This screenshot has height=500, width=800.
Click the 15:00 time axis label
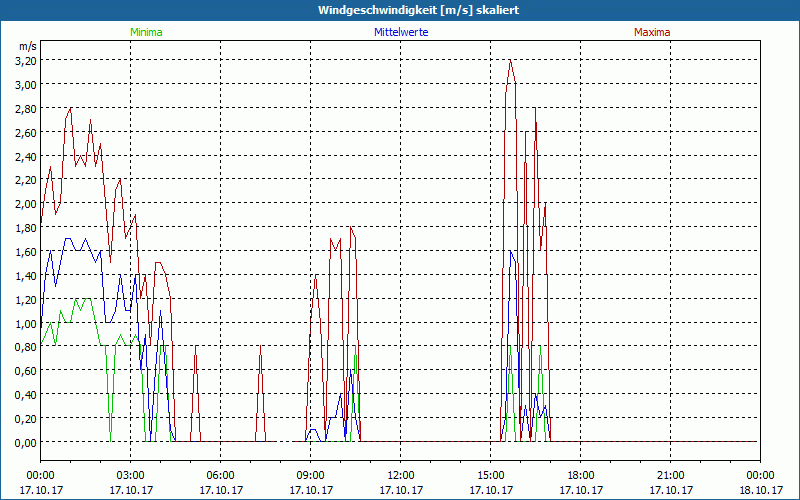click(x=490, y=475)
